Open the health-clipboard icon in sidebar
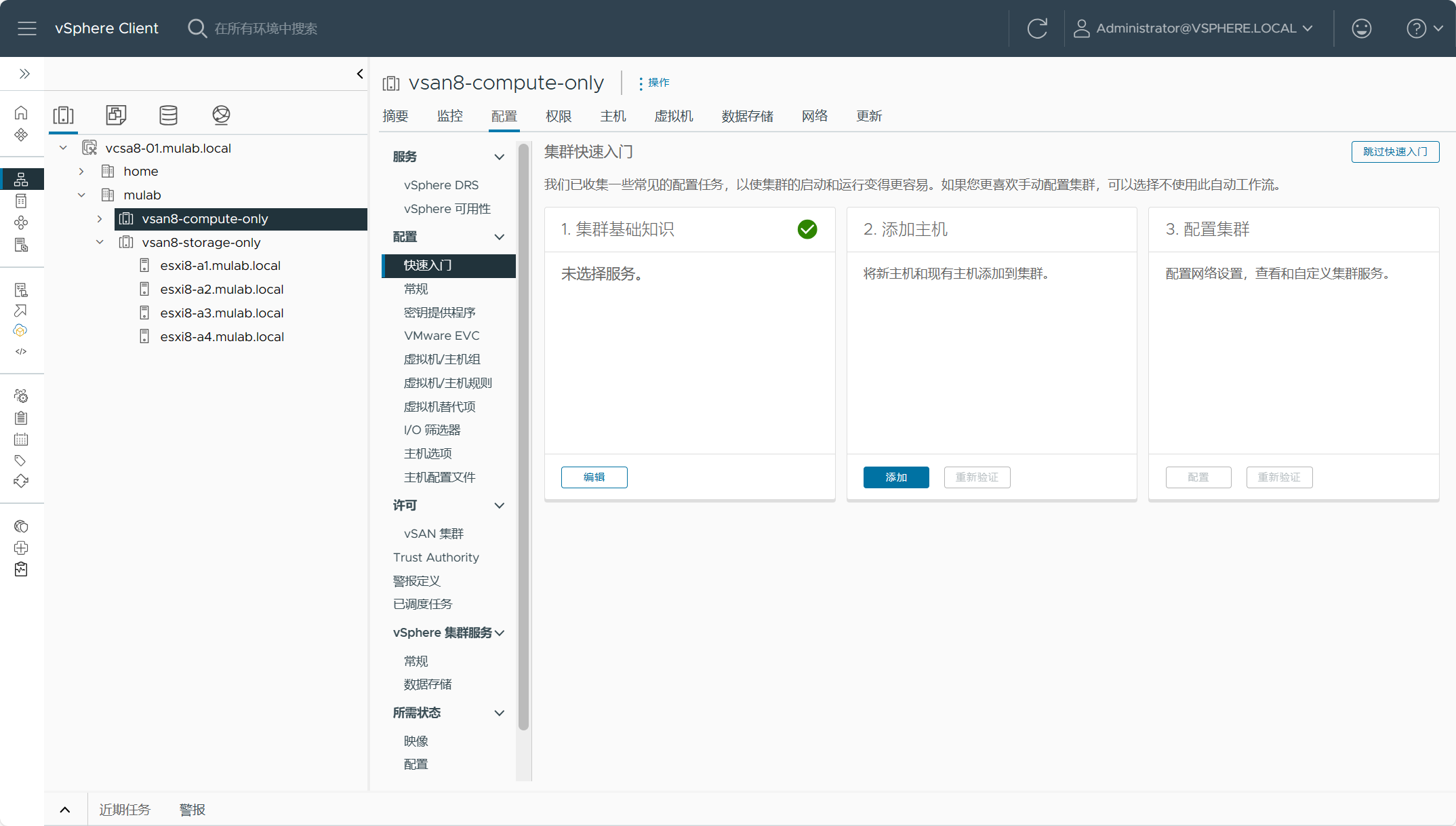Screen dimensions: 1456x826 21,569
